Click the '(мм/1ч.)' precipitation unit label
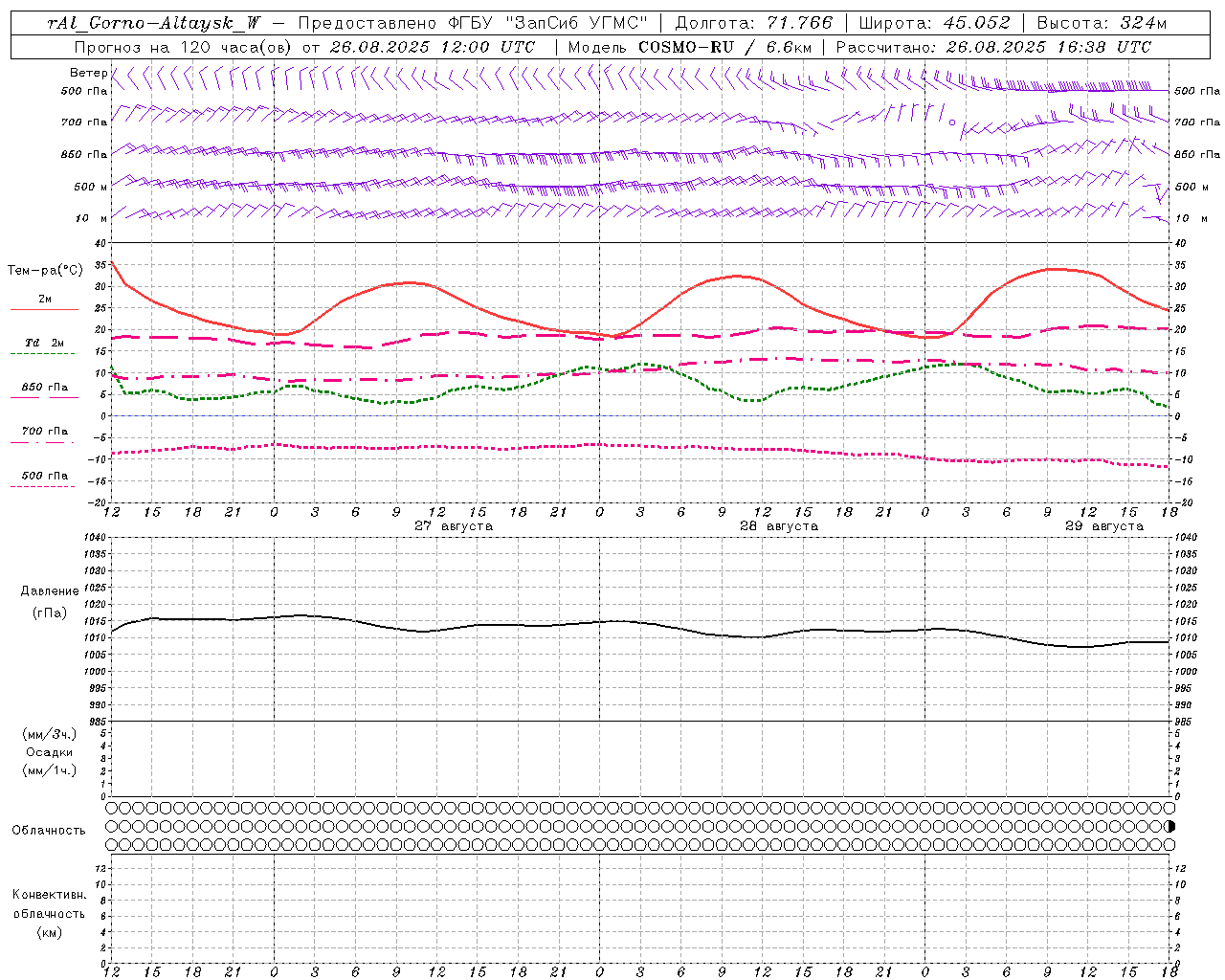The height and width of the screenshot is (980, 1225). coord(50,770)
